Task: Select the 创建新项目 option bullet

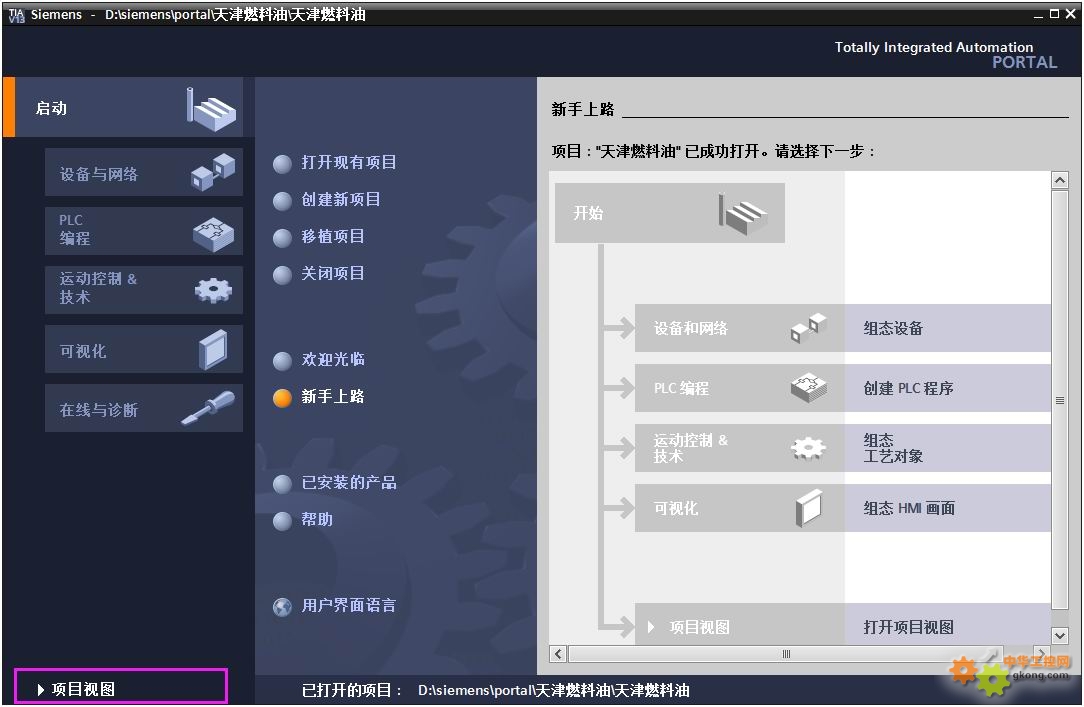Action: tap(282, 201)
